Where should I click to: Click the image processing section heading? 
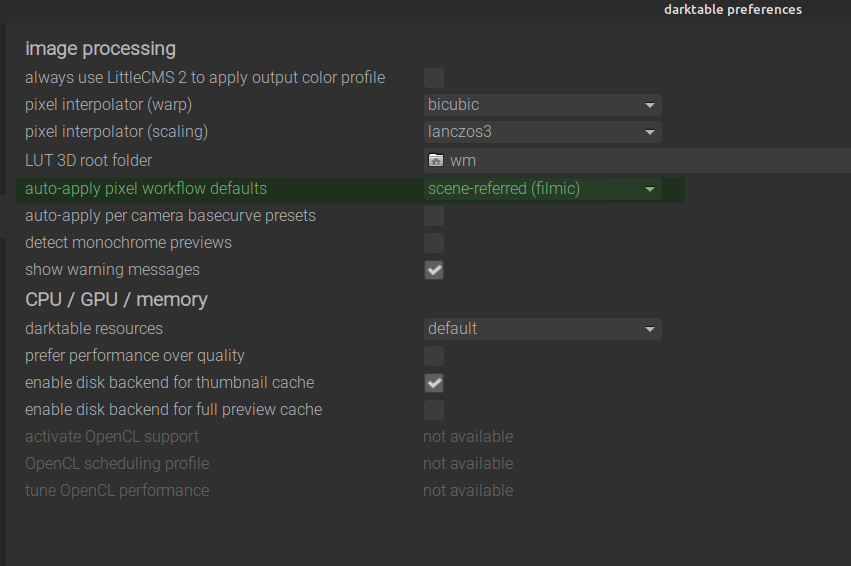(x=100, y=48)
